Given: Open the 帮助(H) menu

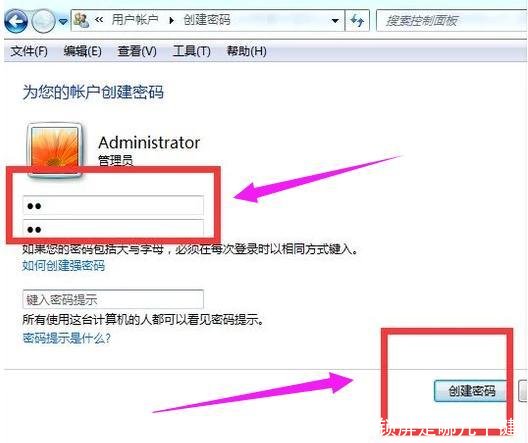Looking at the screenshot, I should point(246,51).
